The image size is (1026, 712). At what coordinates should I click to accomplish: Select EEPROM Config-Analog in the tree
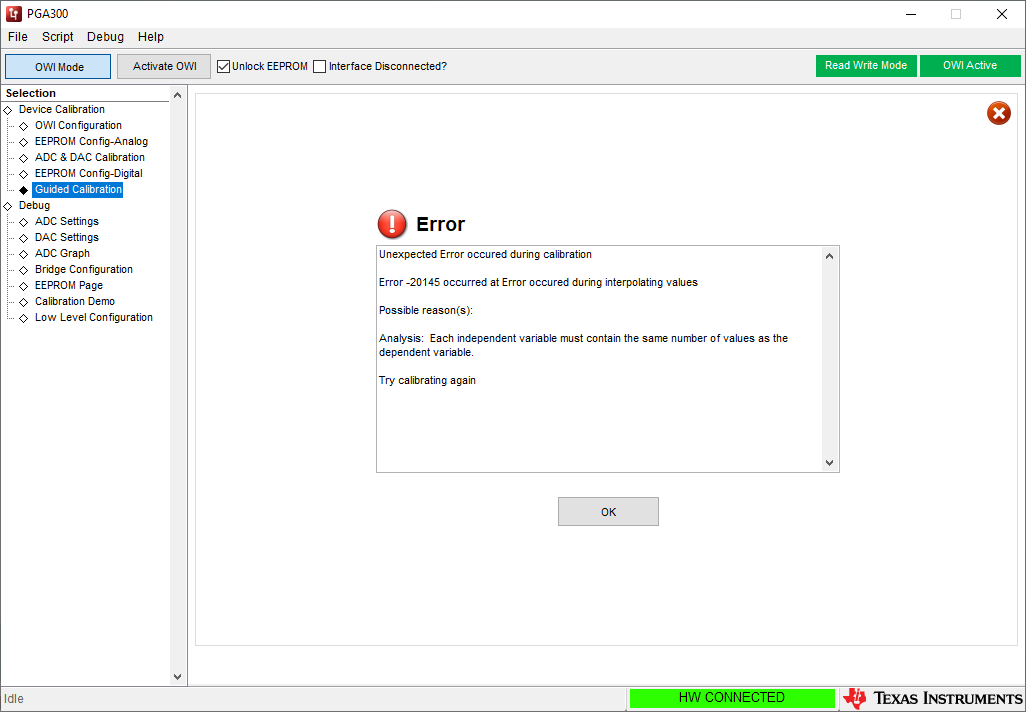[91, 141]
